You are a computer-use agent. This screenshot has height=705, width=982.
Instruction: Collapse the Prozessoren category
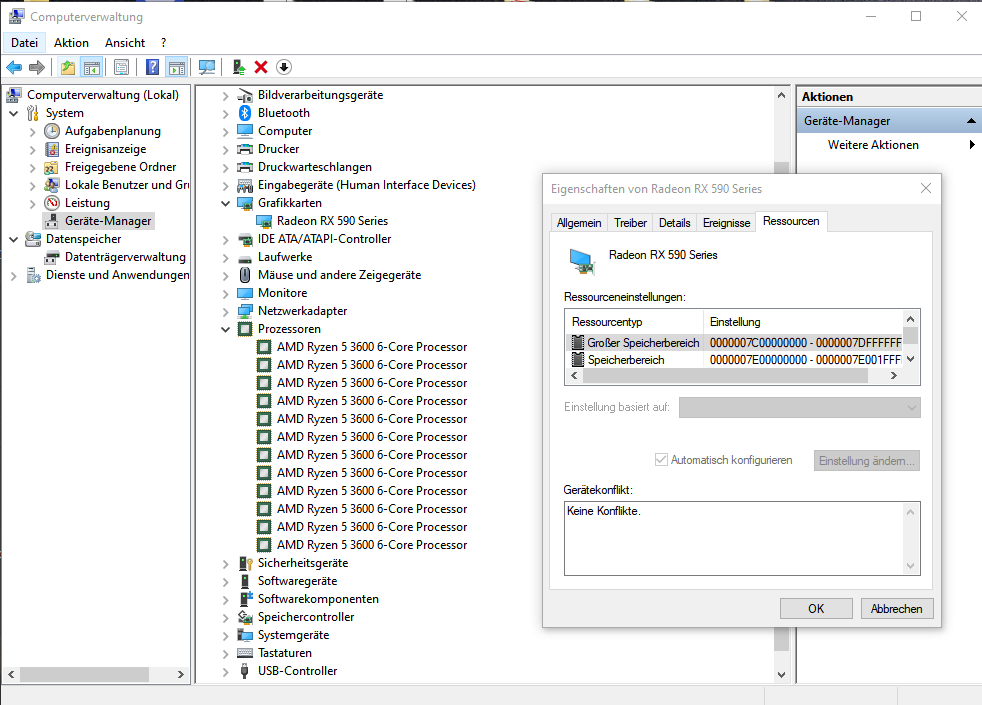pos(225,329)
